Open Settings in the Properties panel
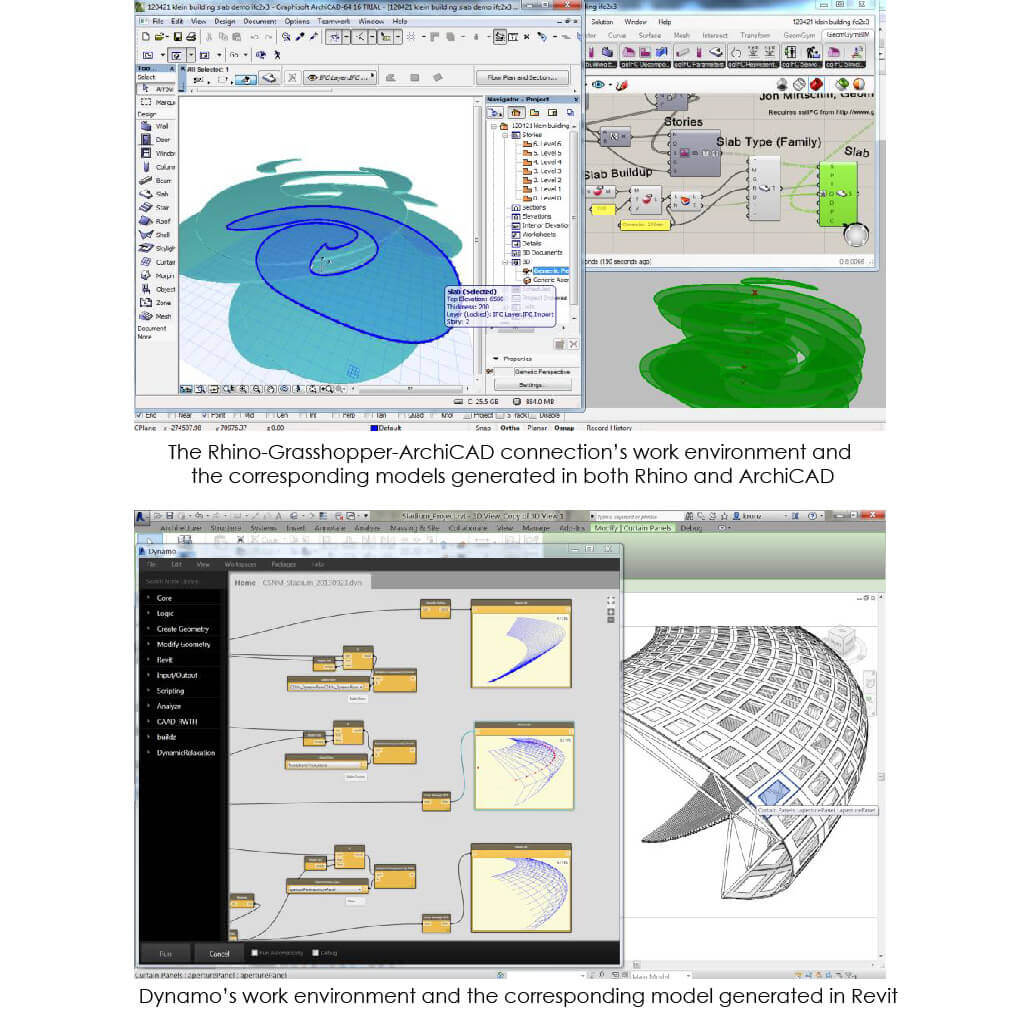This screenshot has height=1020, width=1020. [532, 383]
